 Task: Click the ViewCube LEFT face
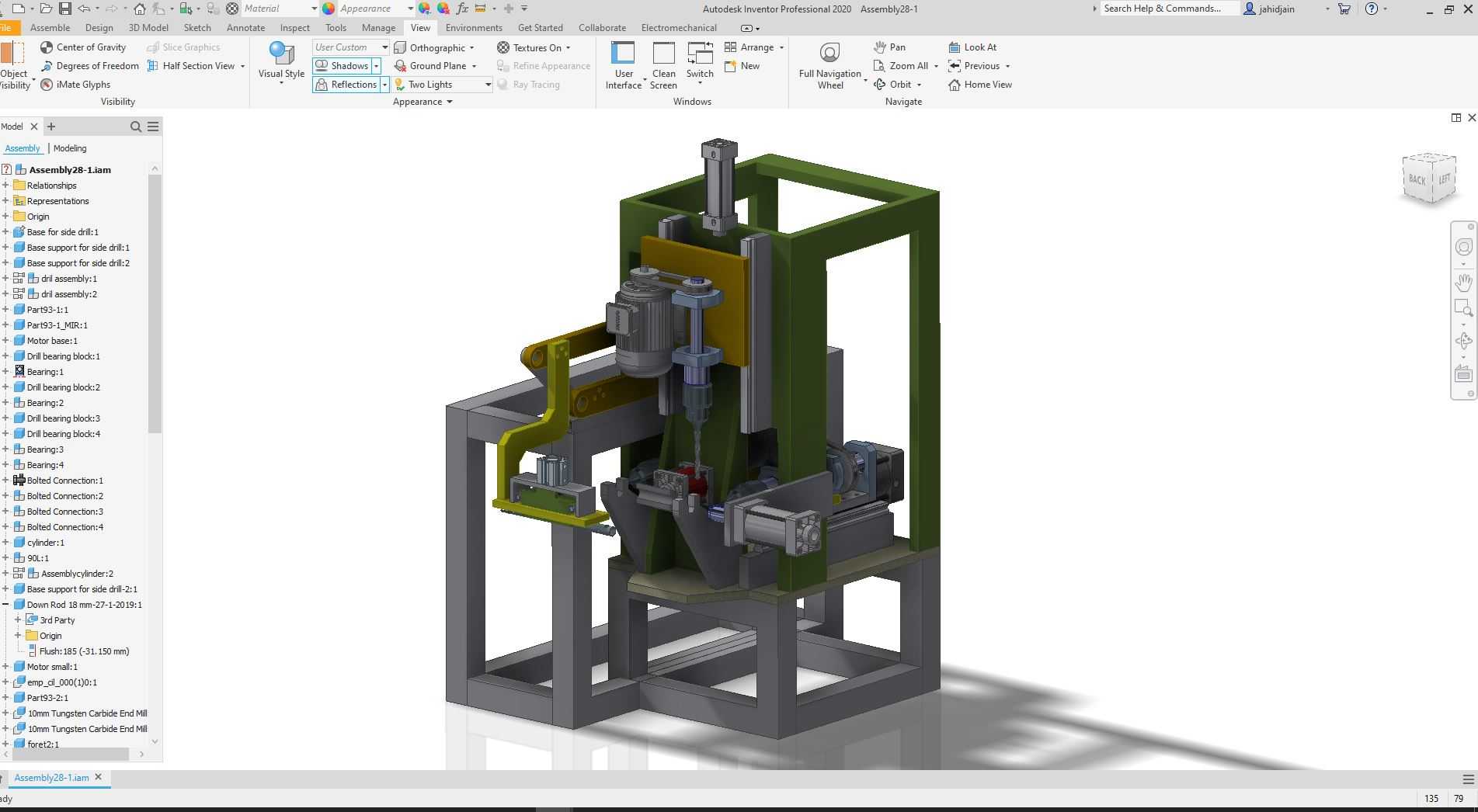[1444, 179]
